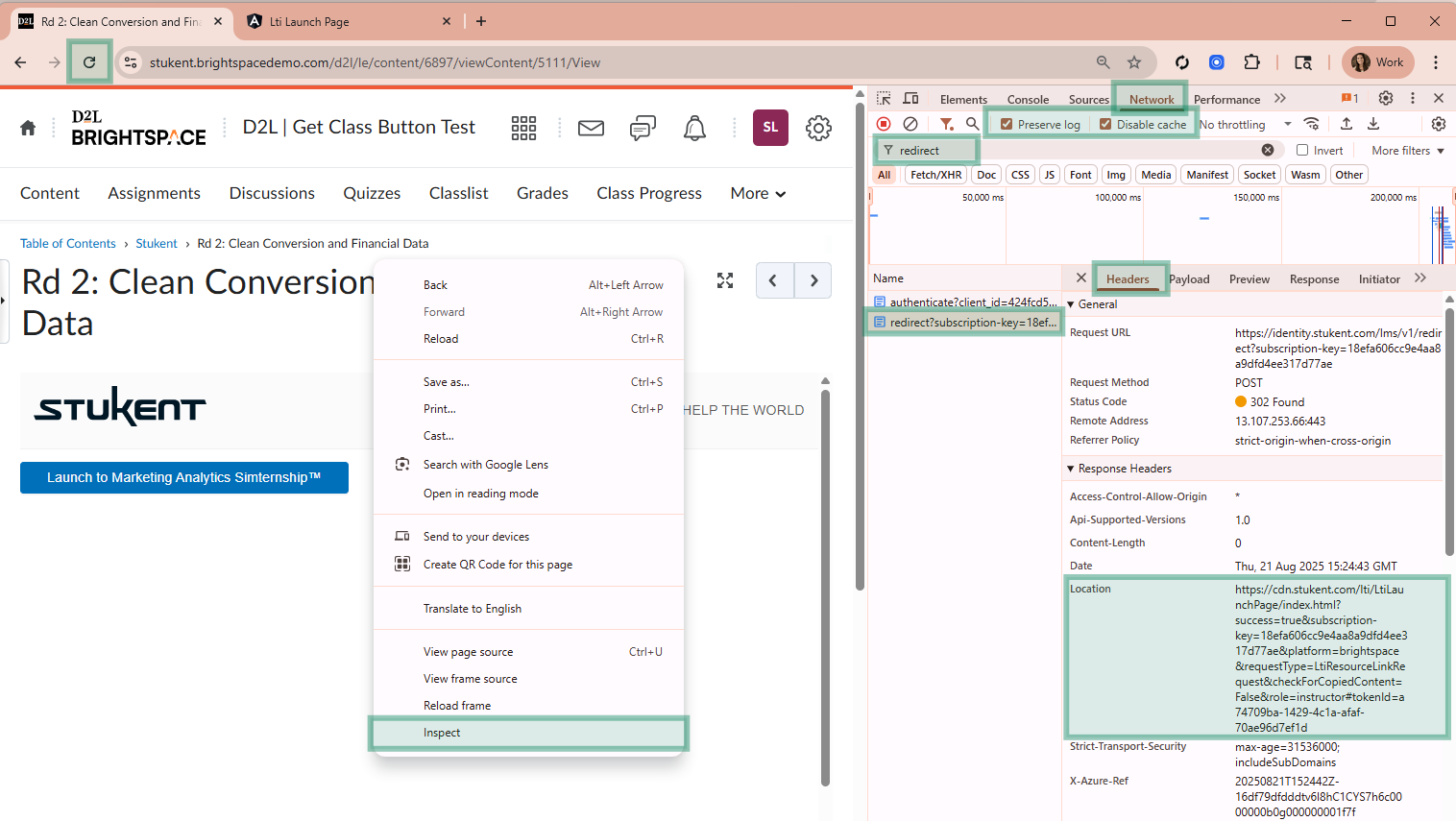Screen dimensions: 1456x821
Task: Click the headers pane vertical scrollbar
Action: tap(1449, 432)
